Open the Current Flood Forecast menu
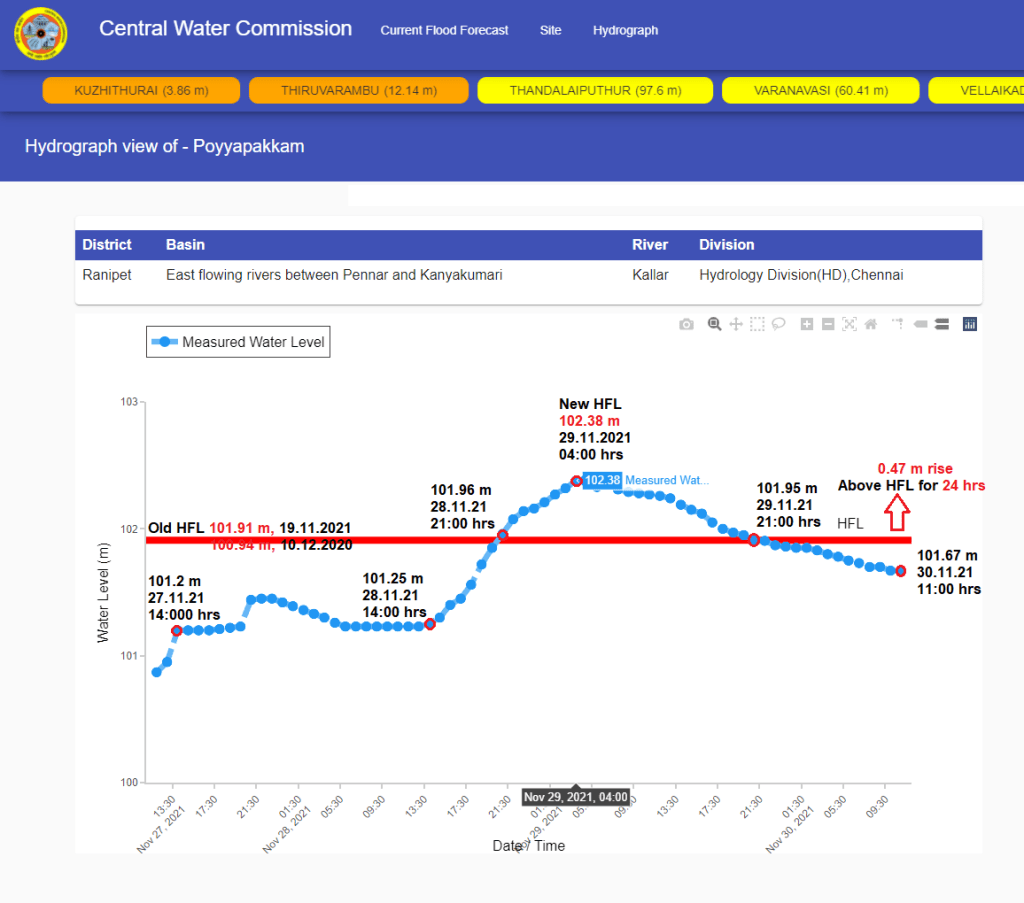The height and width of the screenshot is (903, 1024). [444, 31]
